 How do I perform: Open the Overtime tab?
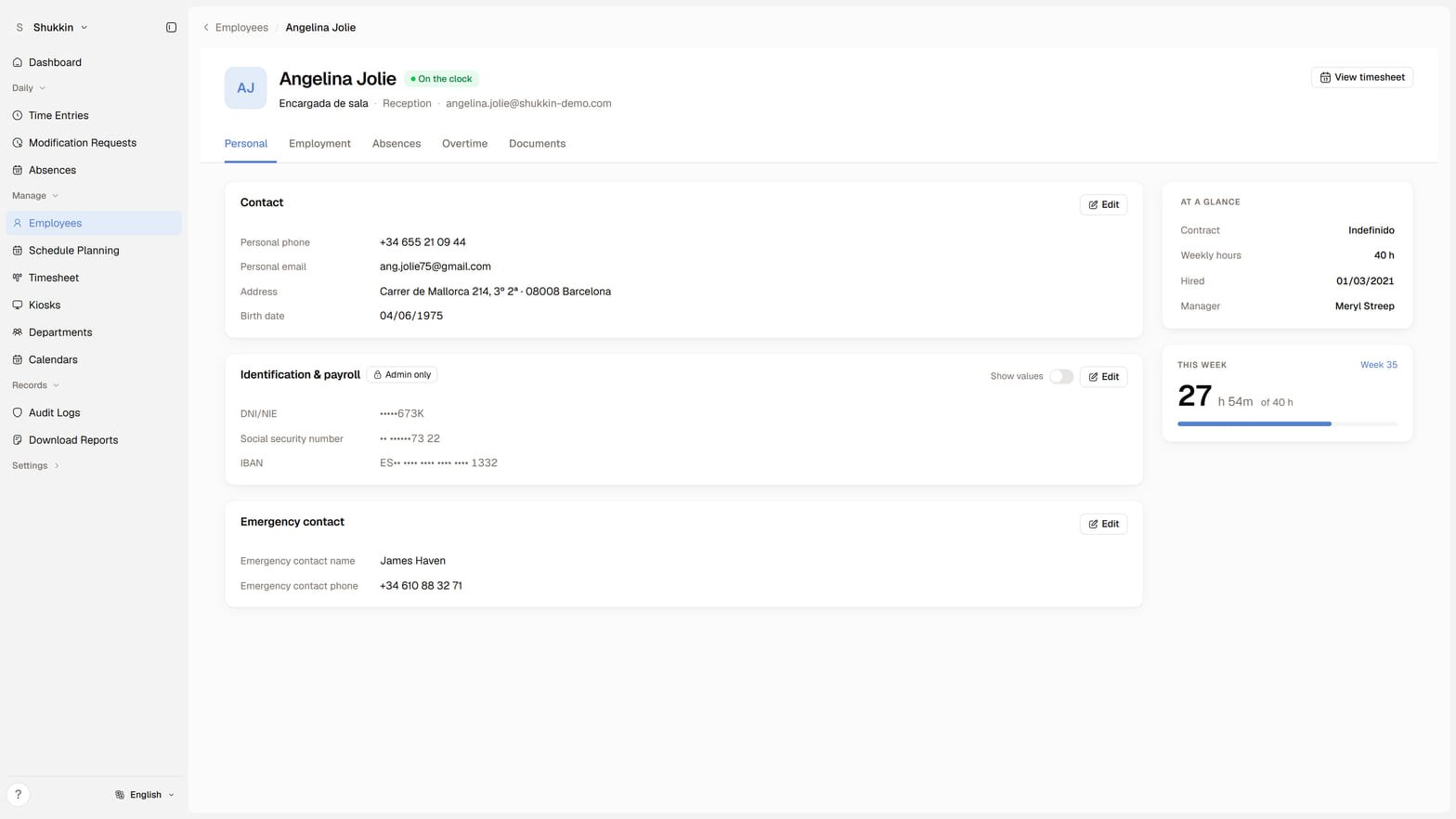coord(464,144)
